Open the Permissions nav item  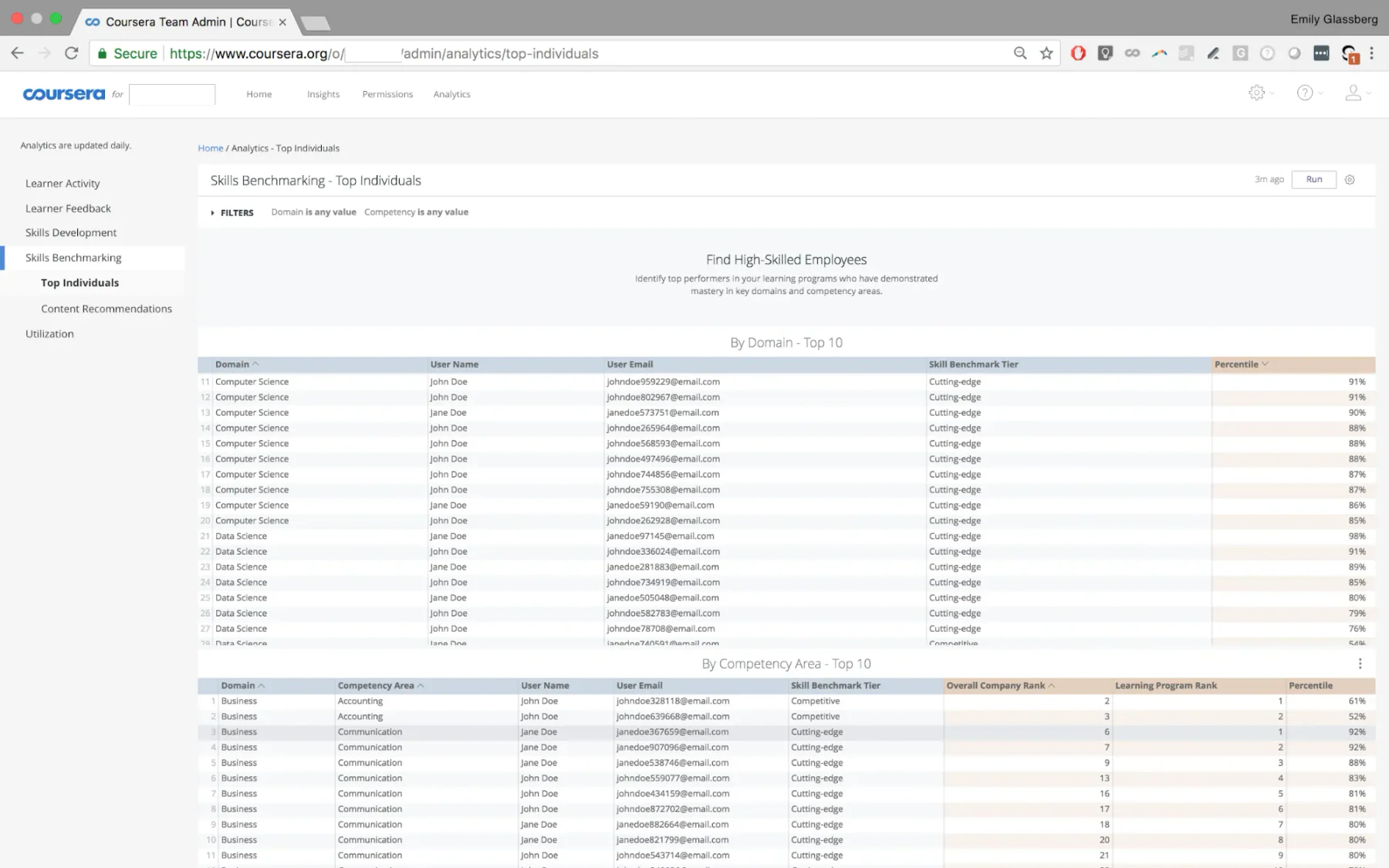pyautogui.click(x=387, y=94)
